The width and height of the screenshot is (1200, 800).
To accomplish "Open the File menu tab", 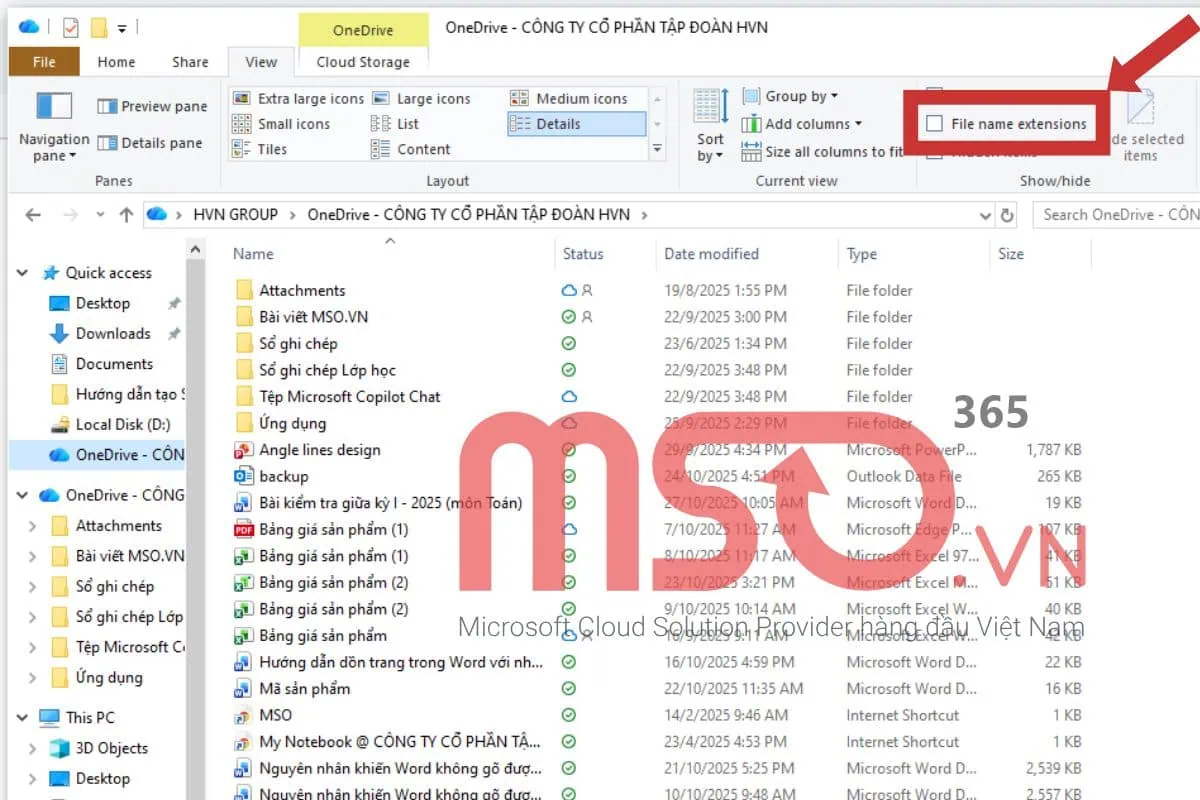I will click(x=44, y=62).
